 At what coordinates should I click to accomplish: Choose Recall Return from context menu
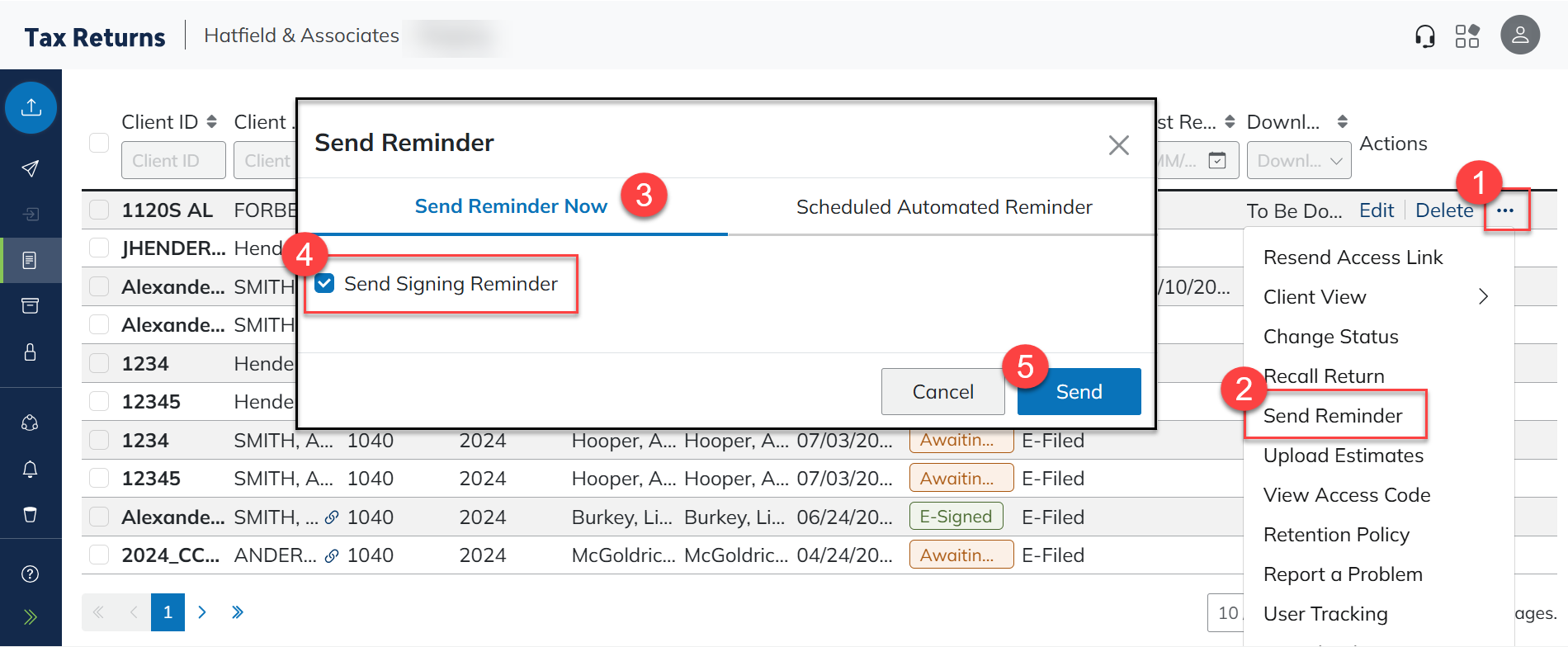point(1324,376)
